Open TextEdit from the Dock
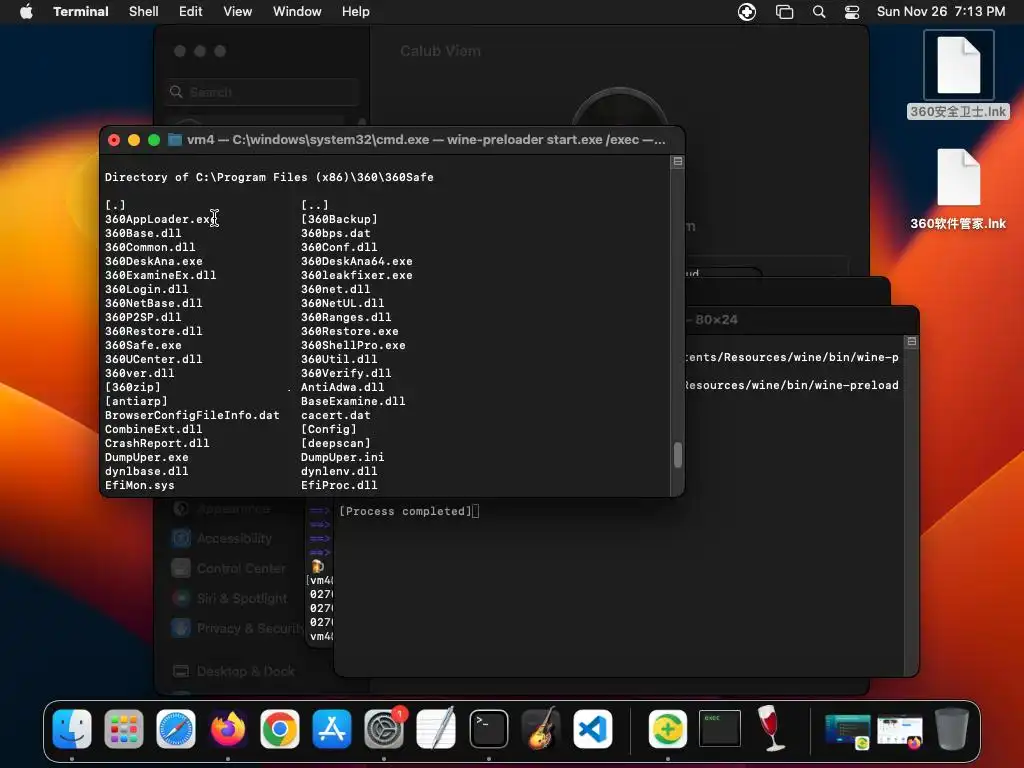This screenshot has height=768, width=1024. tap(436, 729)
